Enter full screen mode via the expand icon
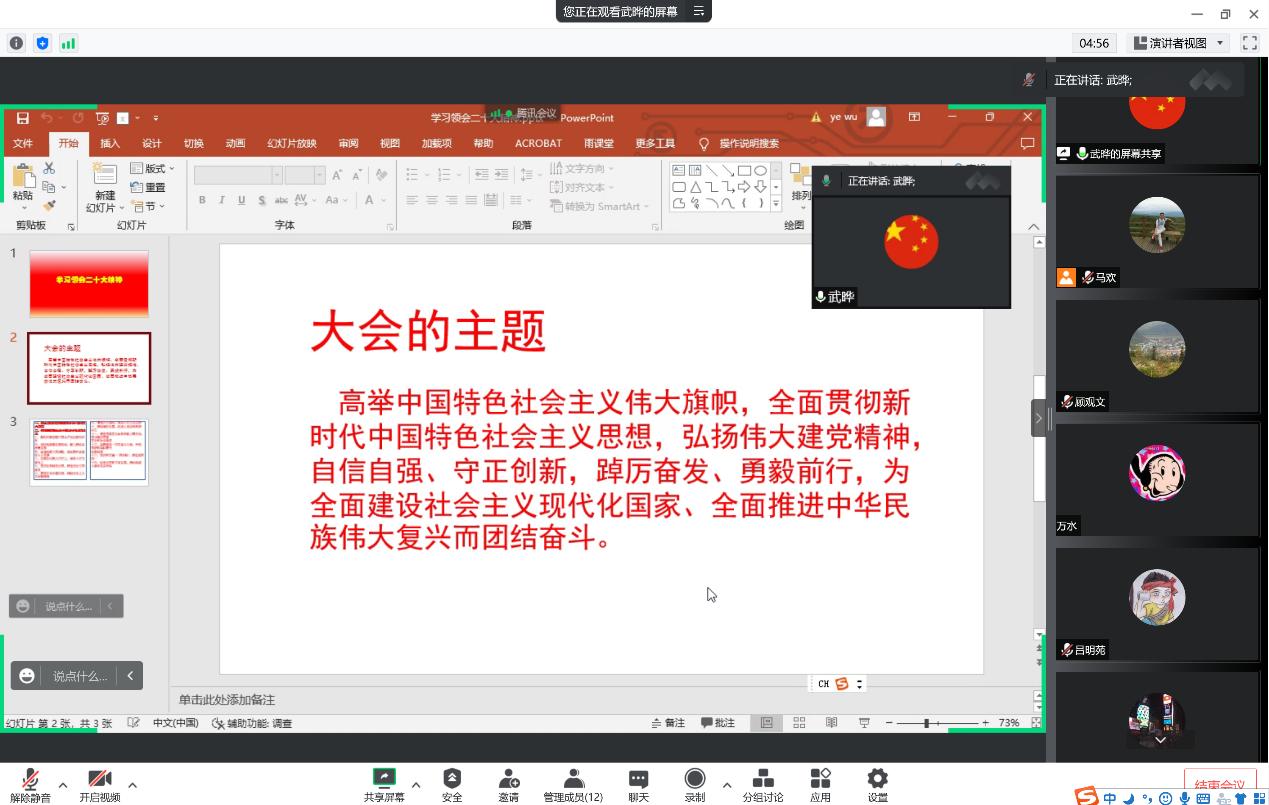Image resolution: width=1269 pixels, height=805 pixels. pyautogui.click(x=1249, y=43)
